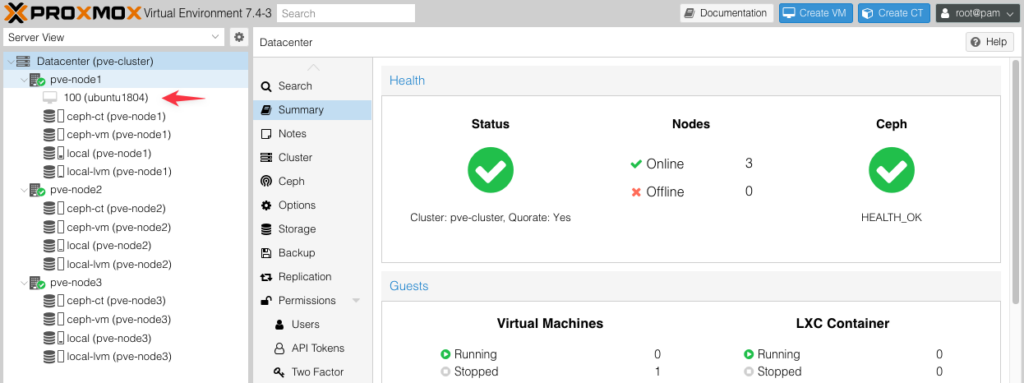
Task: Click the Datacenter server icon in tree
Action: point(24,61)
